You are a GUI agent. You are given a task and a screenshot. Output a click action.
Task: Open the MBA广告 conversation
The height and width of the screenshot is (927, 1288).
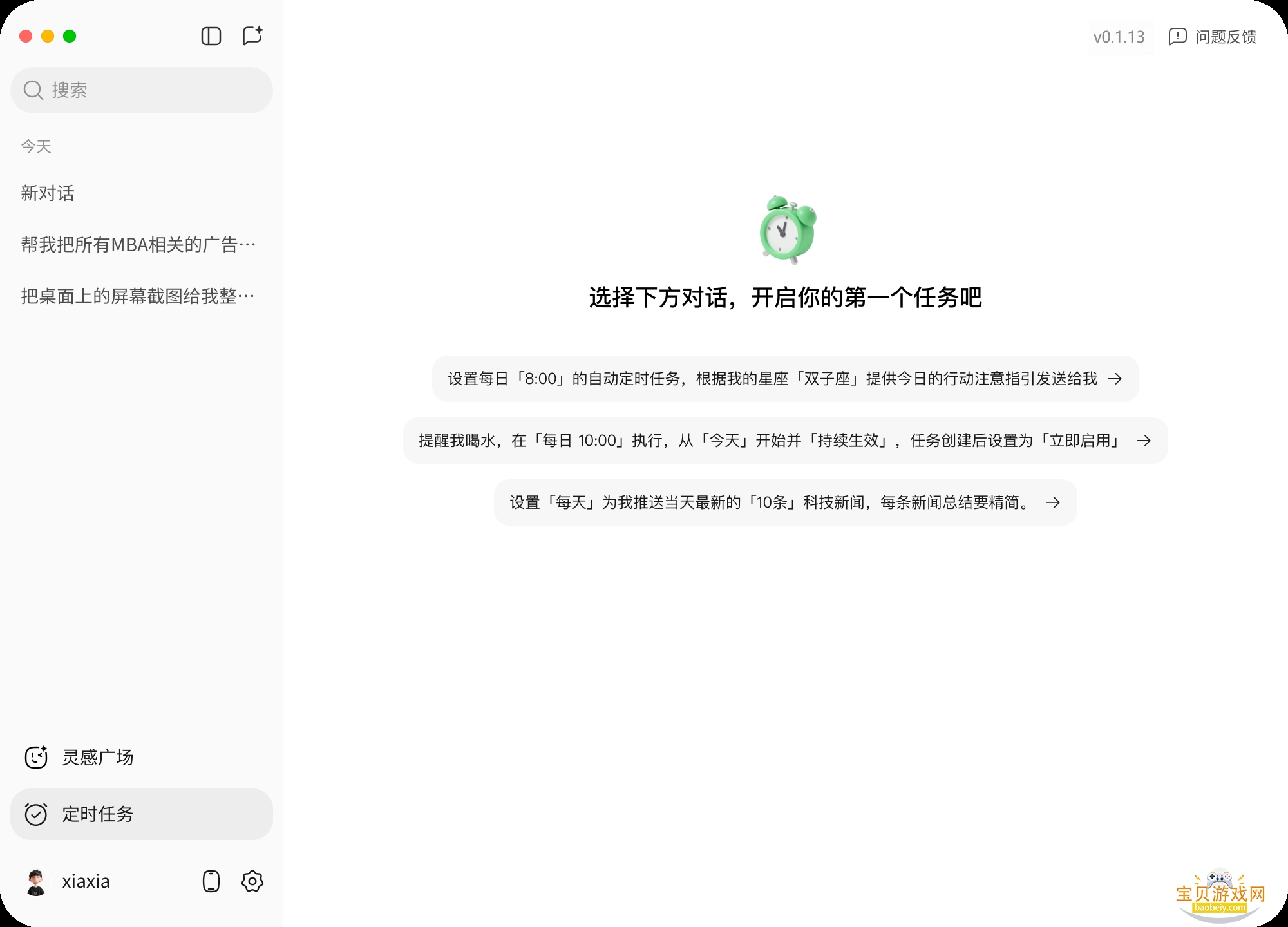tap(138, 245)
